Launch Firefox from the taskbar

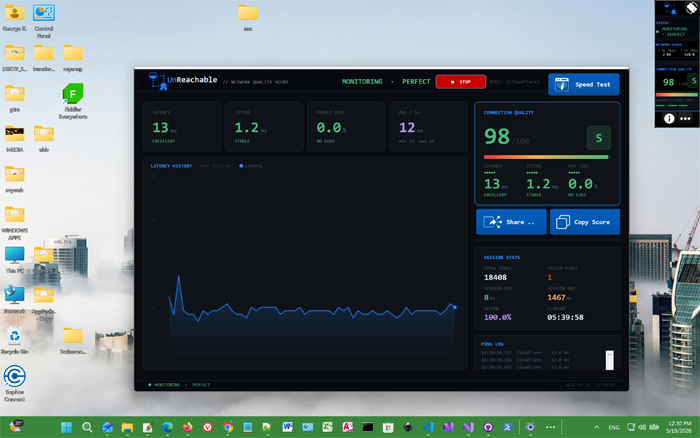[x=188, y=427]
